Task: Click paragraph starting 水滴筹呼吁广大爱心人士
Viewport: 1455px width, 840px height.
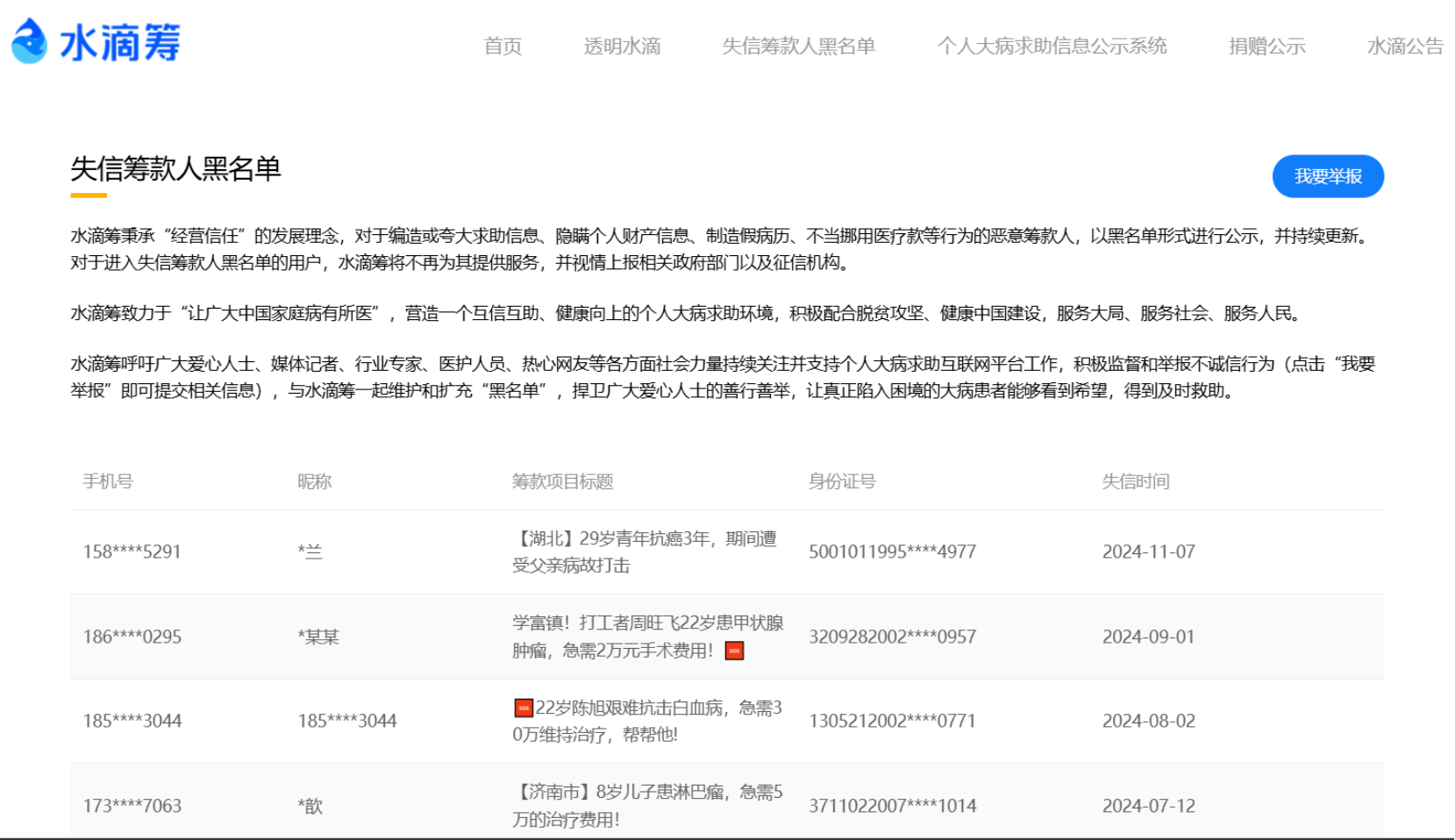Action: point(723,377)
